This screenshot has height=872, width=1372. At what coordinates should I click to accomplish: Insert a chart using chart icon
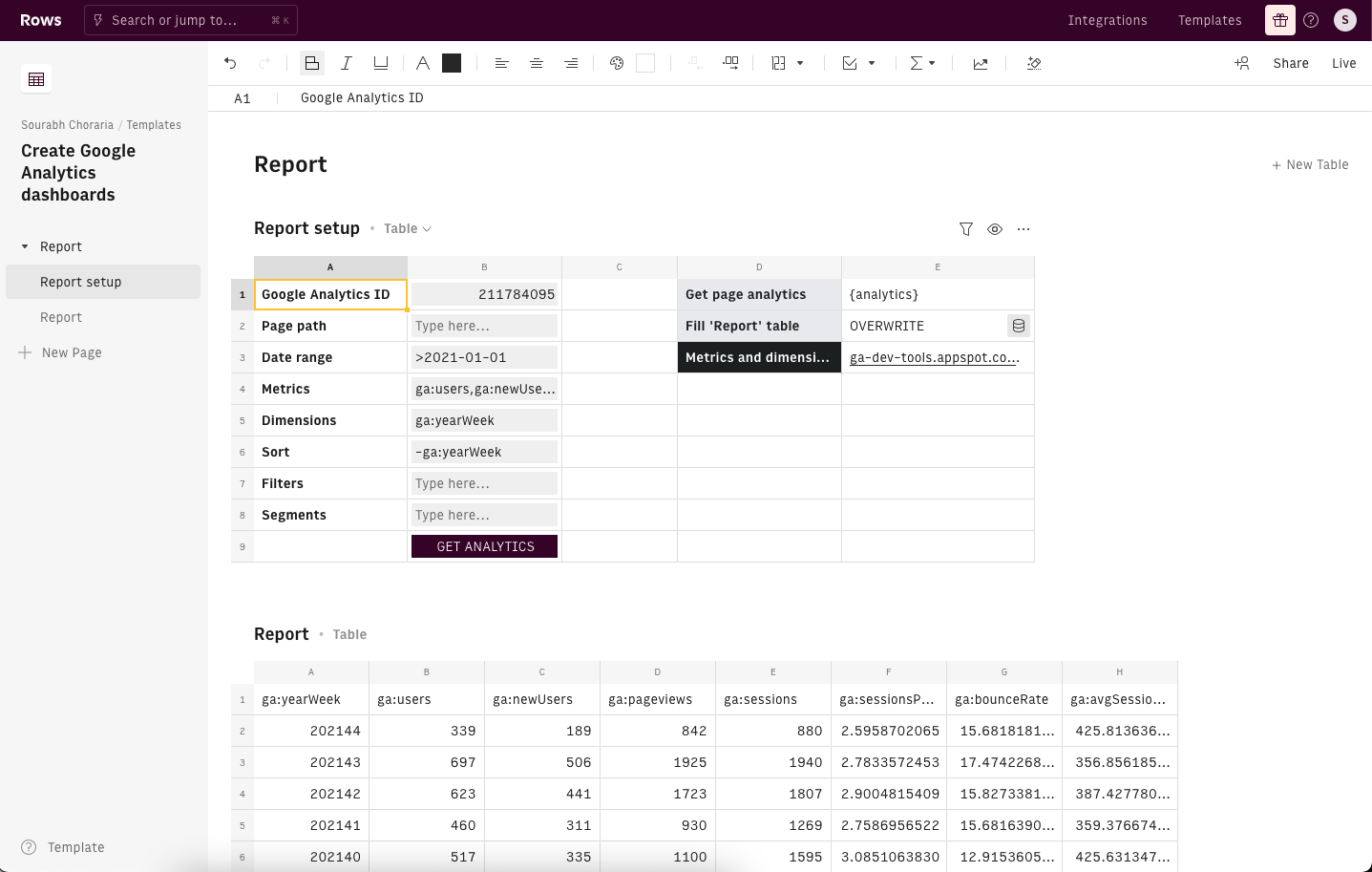tap(981, 63)
